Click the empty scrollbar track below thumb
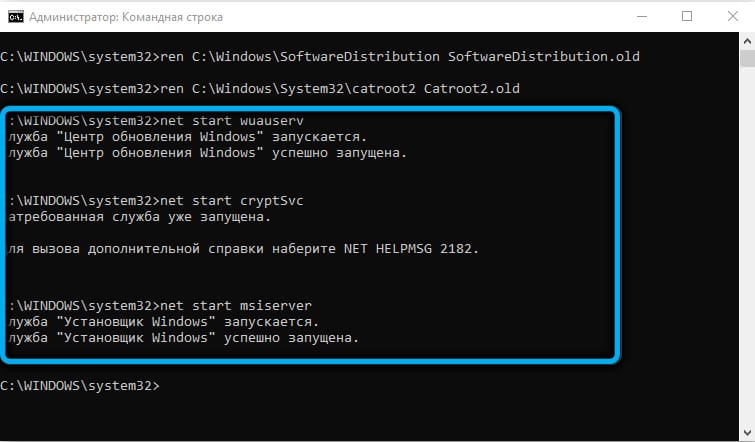 pyautogui.click(x=747, y=246)
